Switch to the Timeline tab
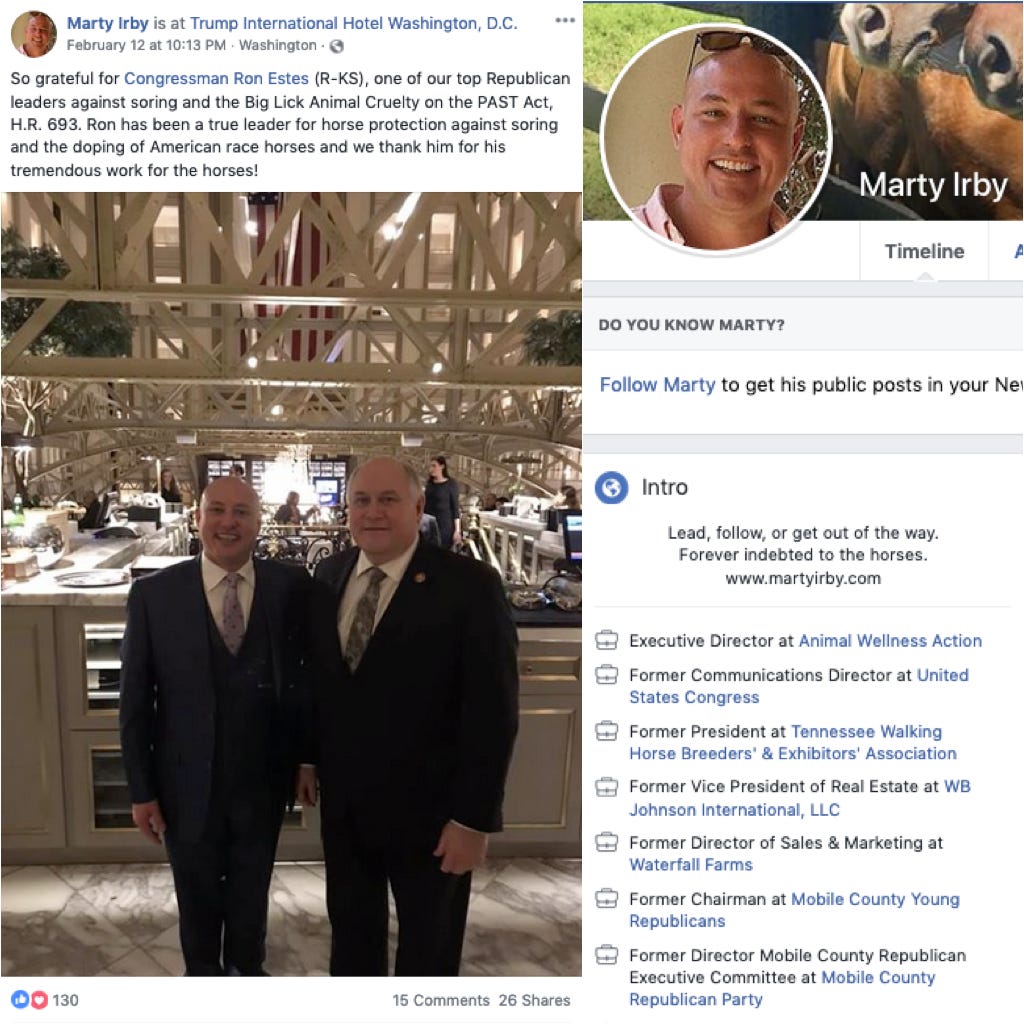This screenshot has height=1024, width=1024. [924, 251]
